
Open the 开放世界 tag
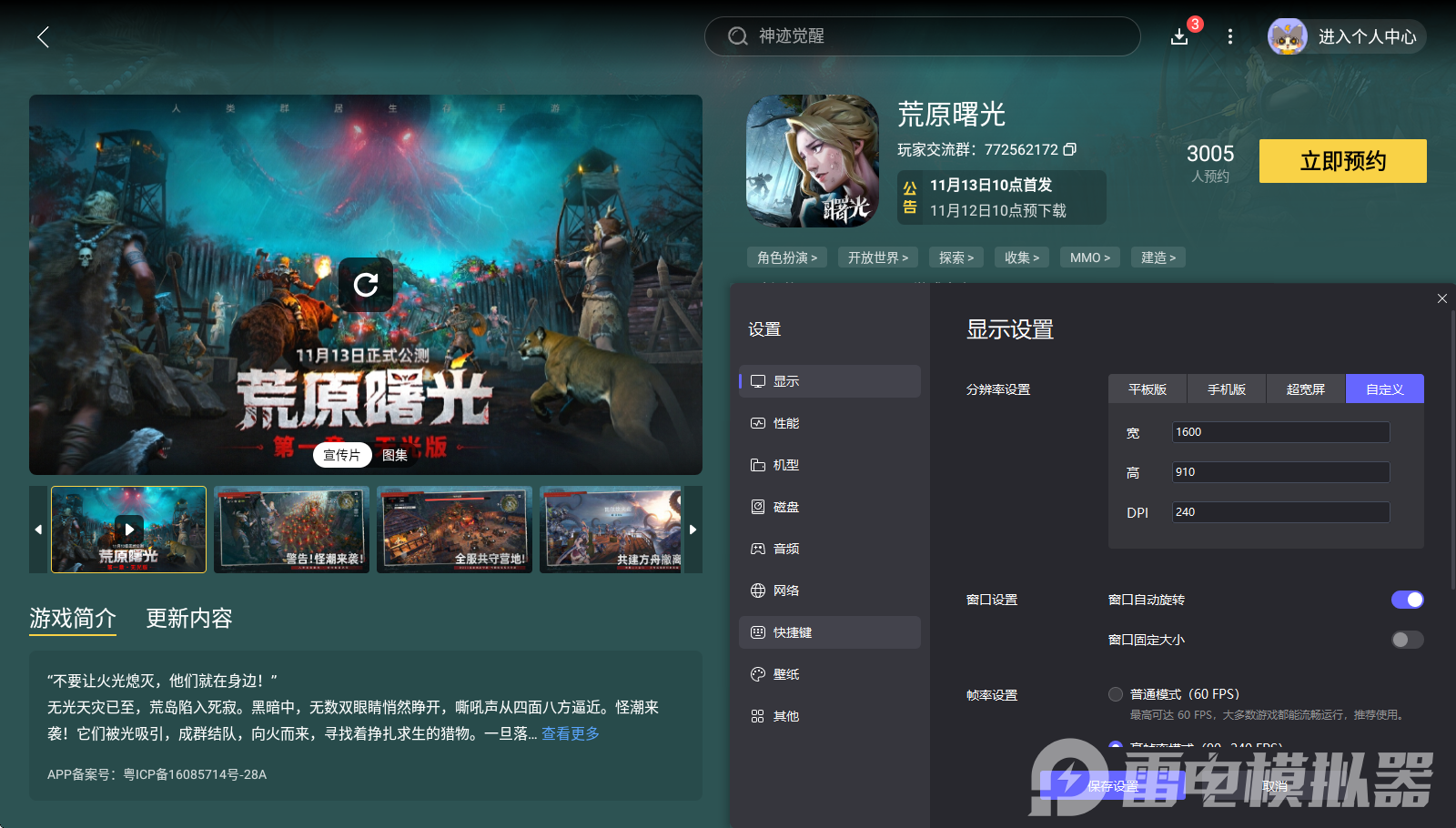[878, 257]
